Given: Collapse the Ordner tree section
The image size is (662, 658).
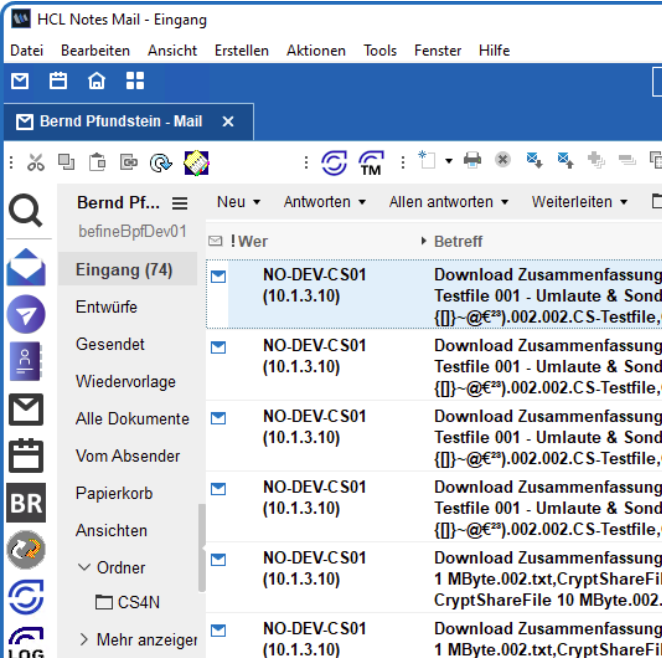Looking at the screenshot, I should (x=84, y=567).
